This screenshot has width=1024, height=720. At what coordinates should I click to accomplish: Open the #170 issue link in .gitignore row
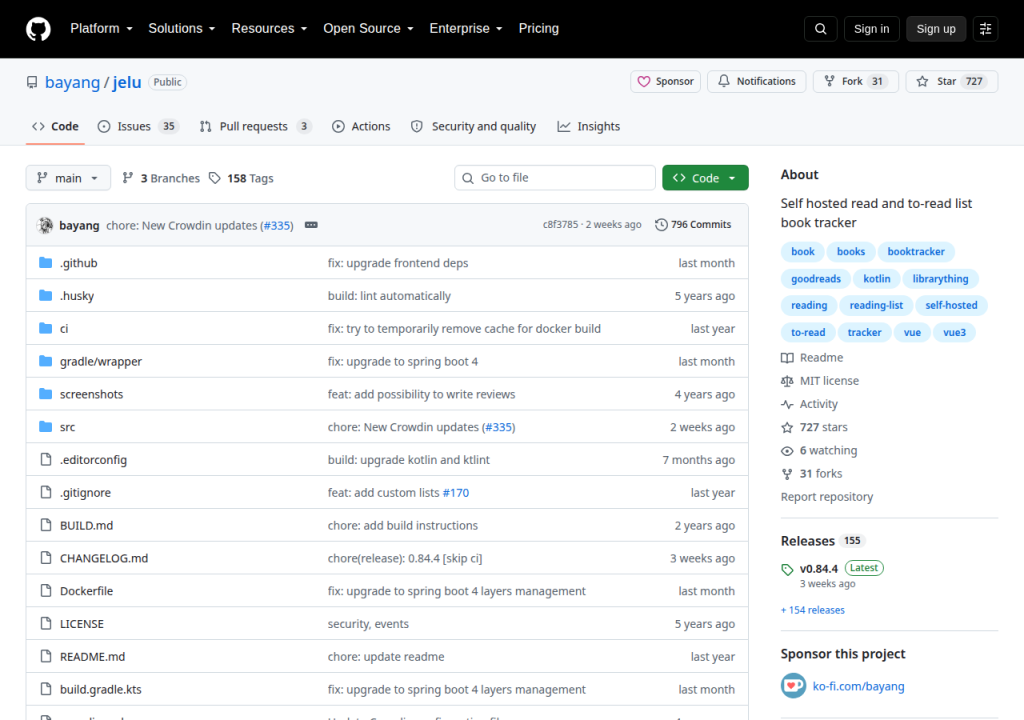(456, 493)
